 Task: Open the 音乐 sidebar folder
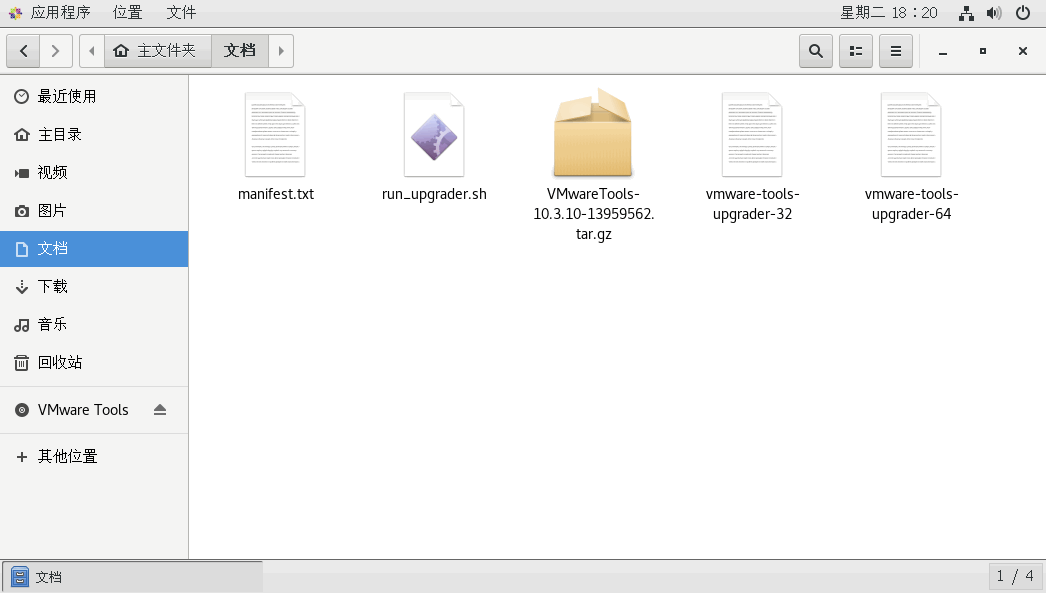94,325
